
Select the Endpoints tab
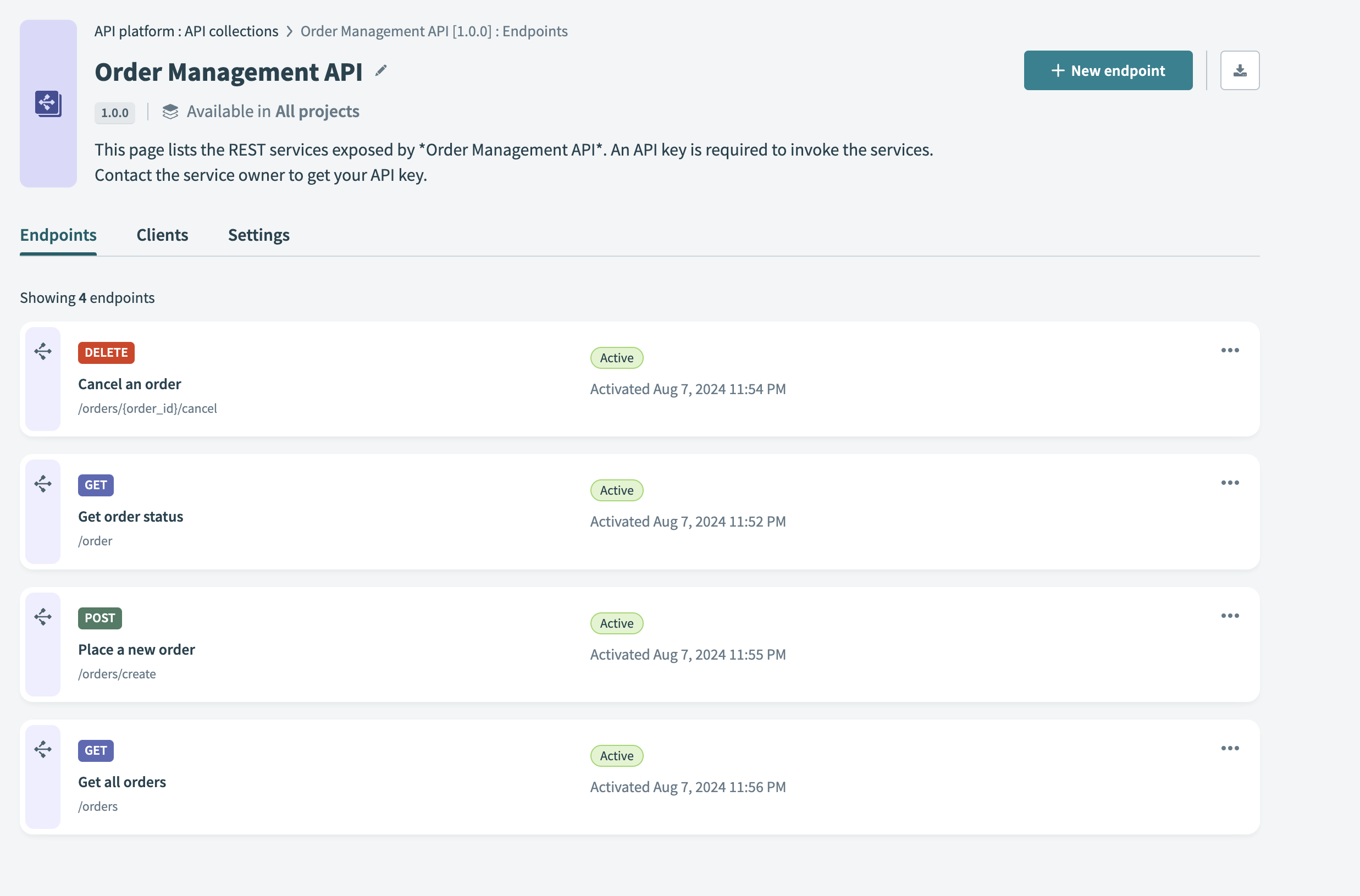[x=58, y=235]
